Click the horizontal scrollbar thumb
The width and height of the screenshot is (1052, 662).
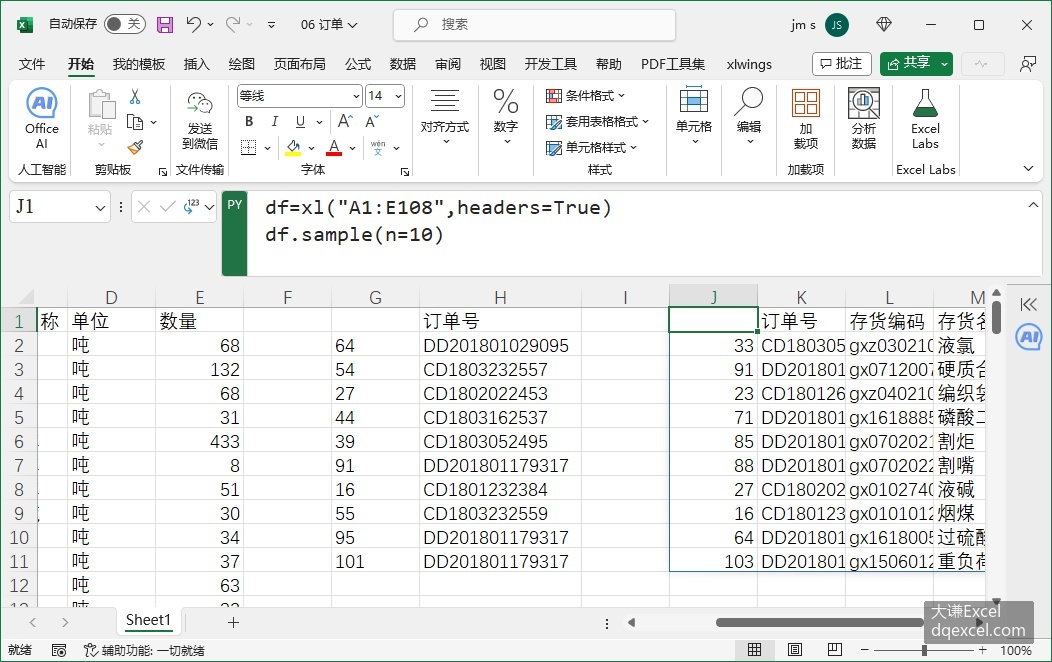point(819,622)
